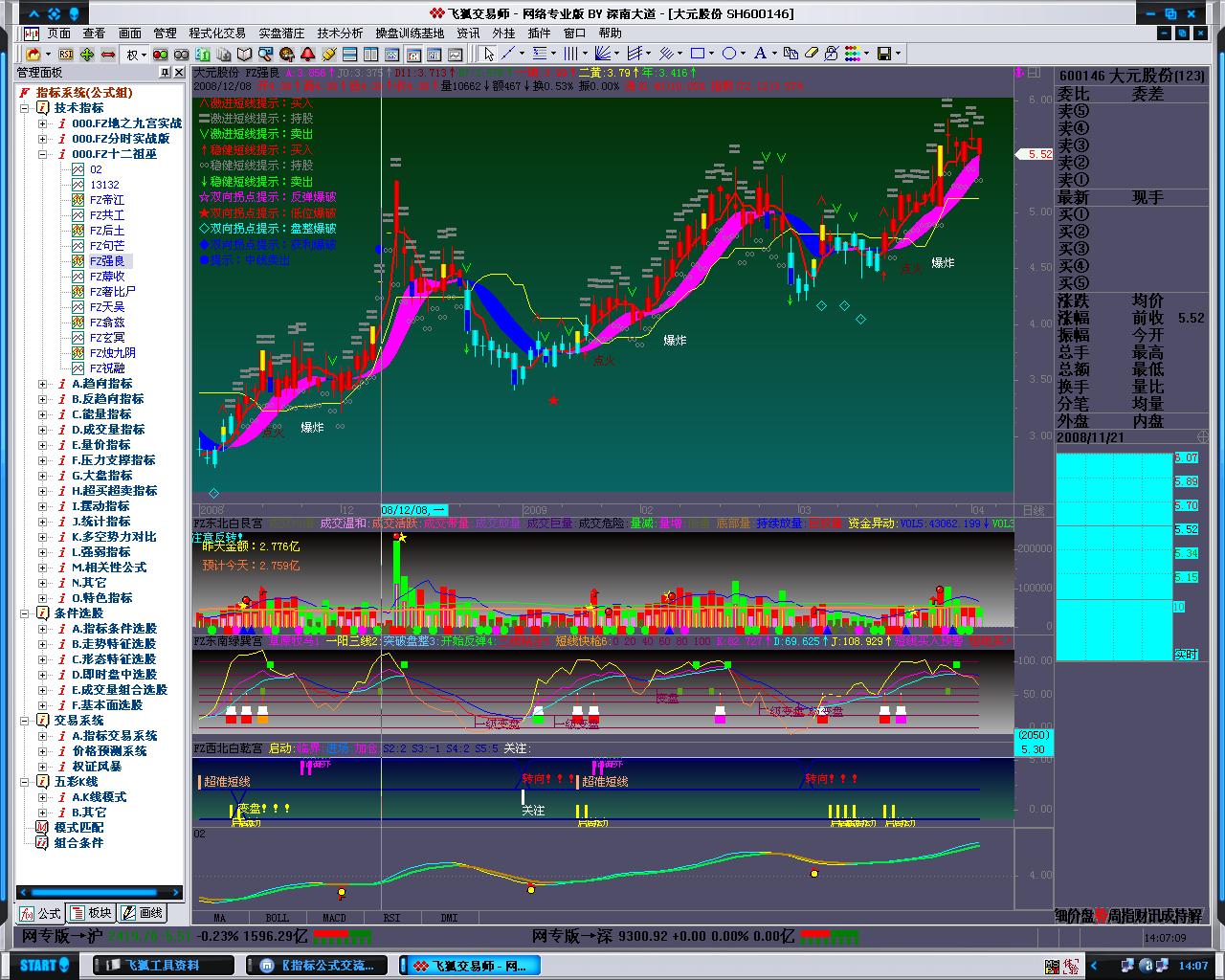Screen dimensions: 1225x980
Task: Select the trend line drawing tool
Action: point(508,54)
